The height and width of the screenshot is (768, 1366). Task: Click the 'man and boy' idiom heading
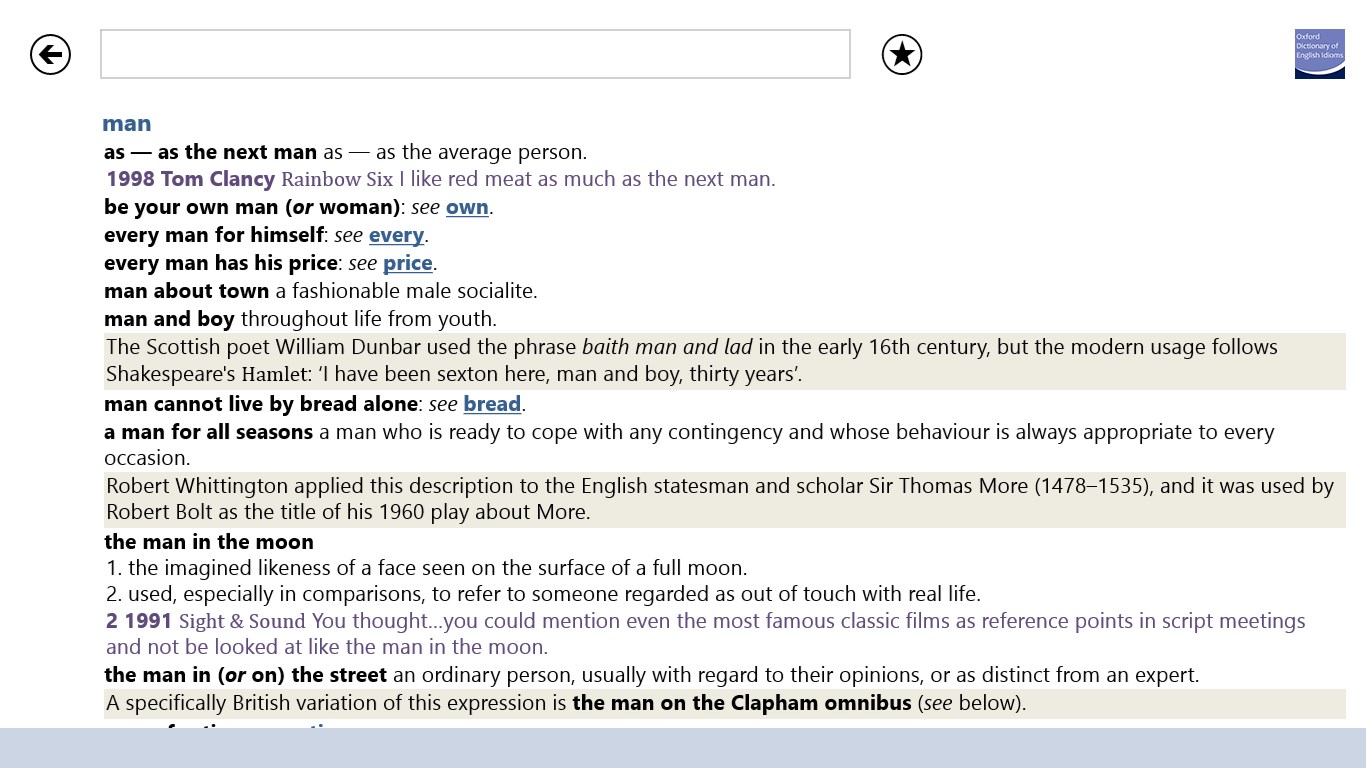pos(169,319)
